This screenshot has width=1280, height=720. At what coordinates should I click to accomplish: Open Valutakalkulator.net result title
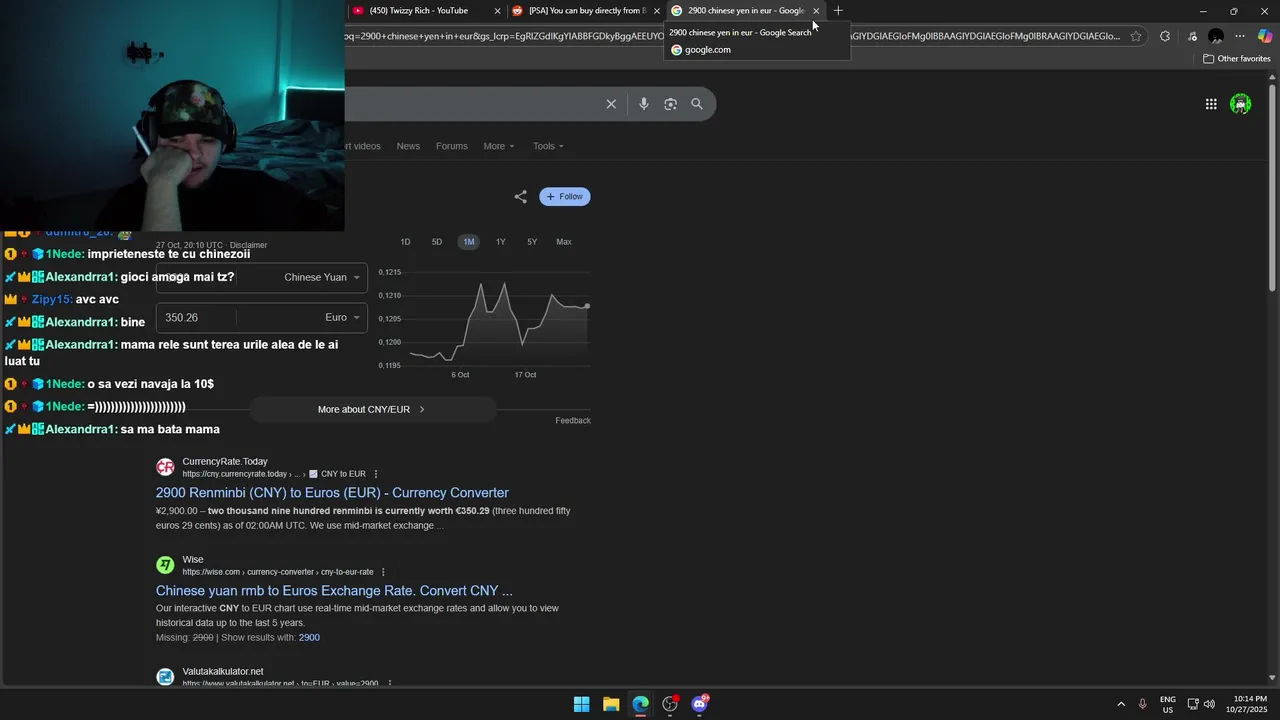pos(223,672)
